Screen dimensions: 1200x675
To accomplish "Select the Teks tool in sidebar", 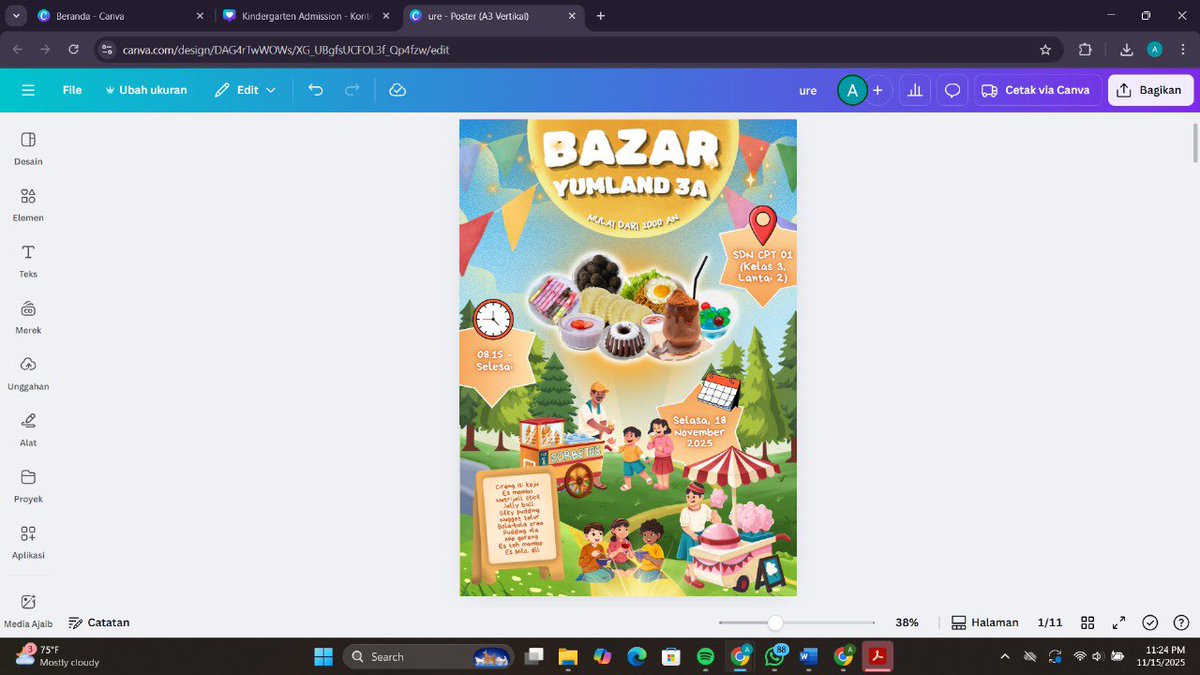I will pyautogui.click(x=28, y=260).
